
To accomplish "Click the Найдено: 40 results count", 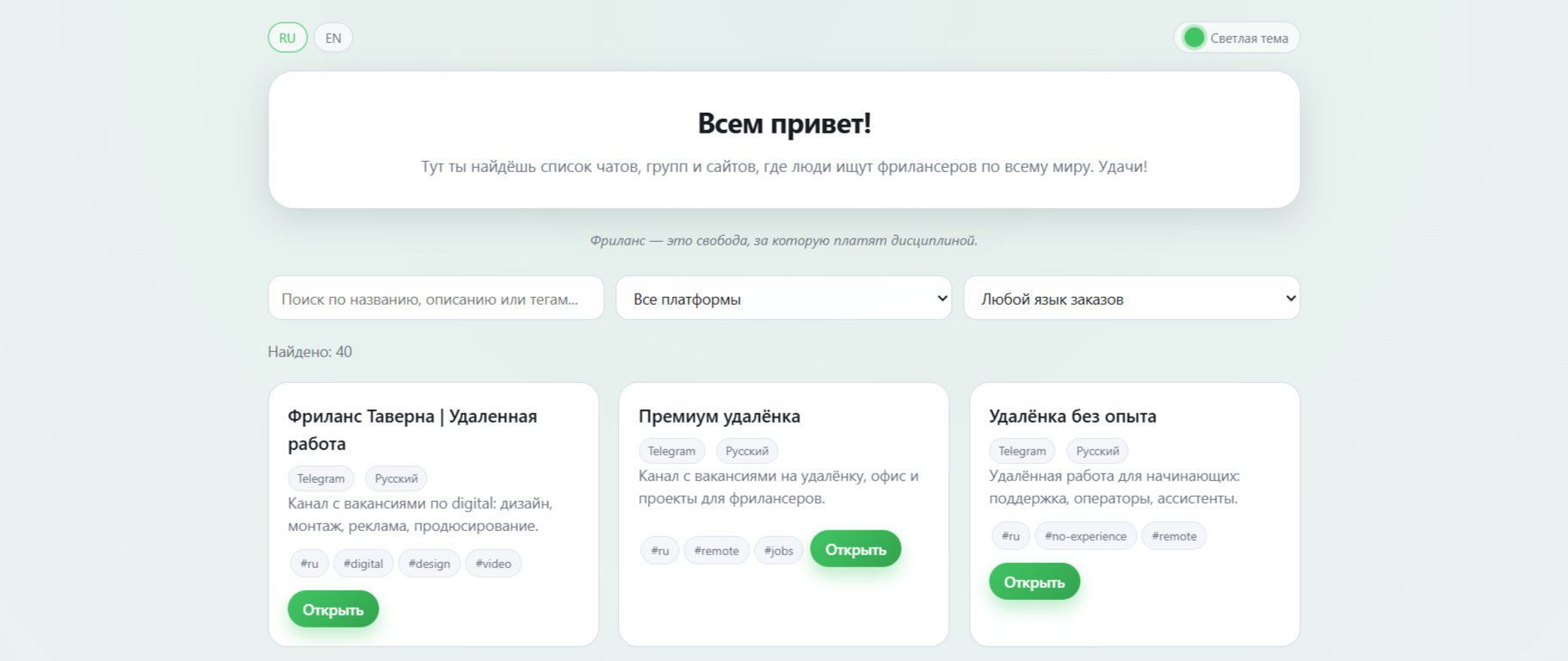I will coord(310,352).
